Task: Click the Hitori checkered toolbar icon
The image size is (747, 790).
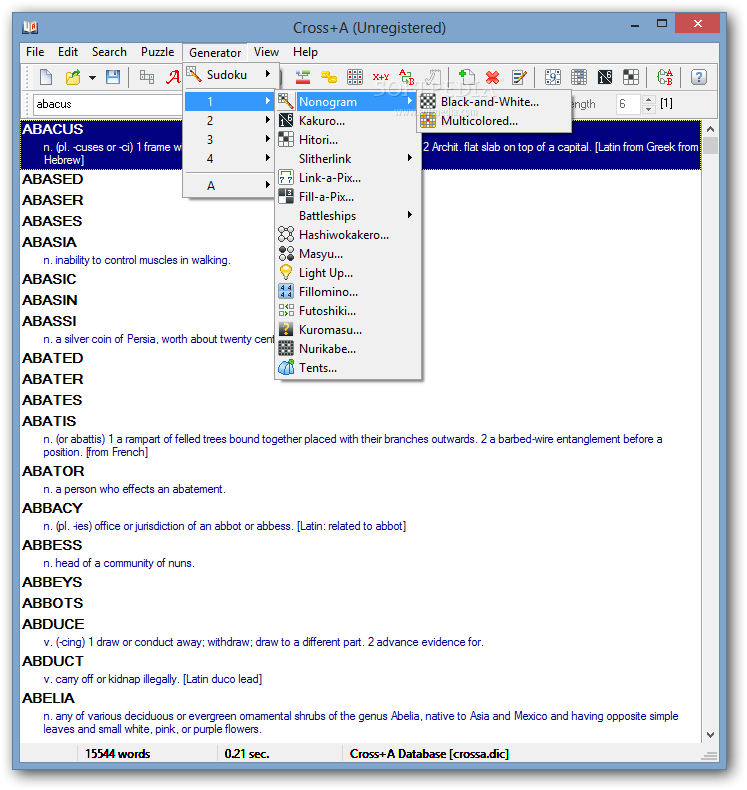Action: (631, 77)
